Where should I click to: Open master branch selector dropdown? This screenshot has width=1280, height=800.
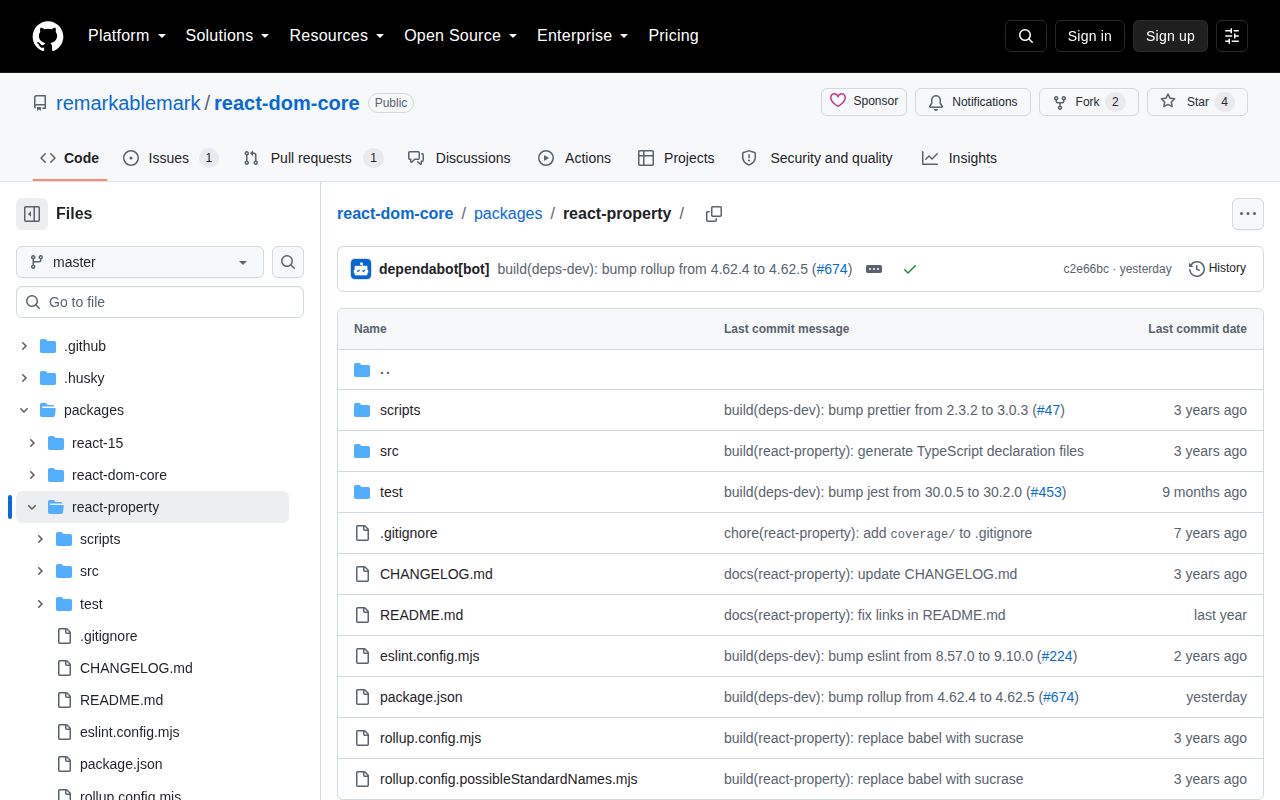(140, 262)
